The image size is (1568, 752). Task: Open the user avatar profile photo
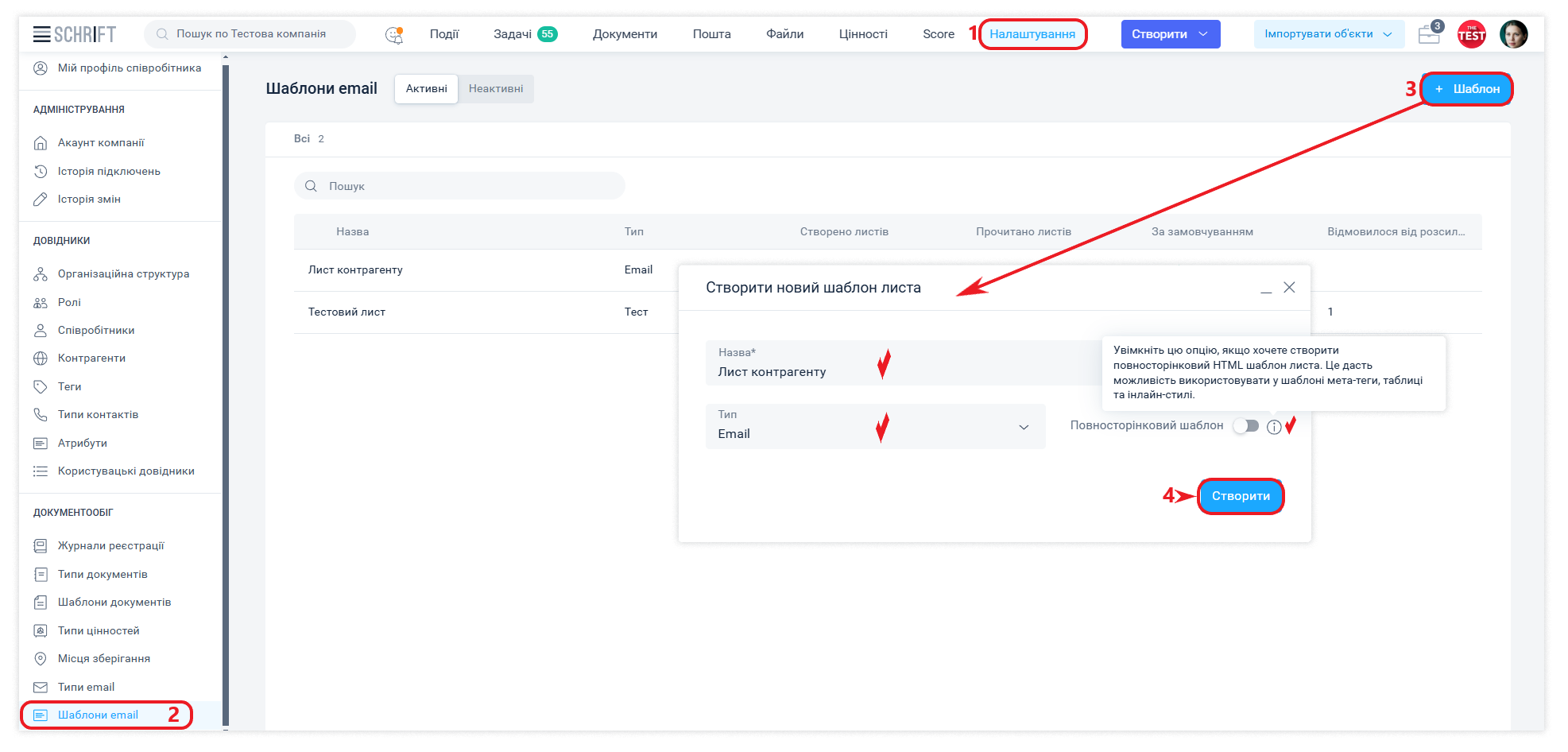pyautogui.click(x=1513, y=34)
